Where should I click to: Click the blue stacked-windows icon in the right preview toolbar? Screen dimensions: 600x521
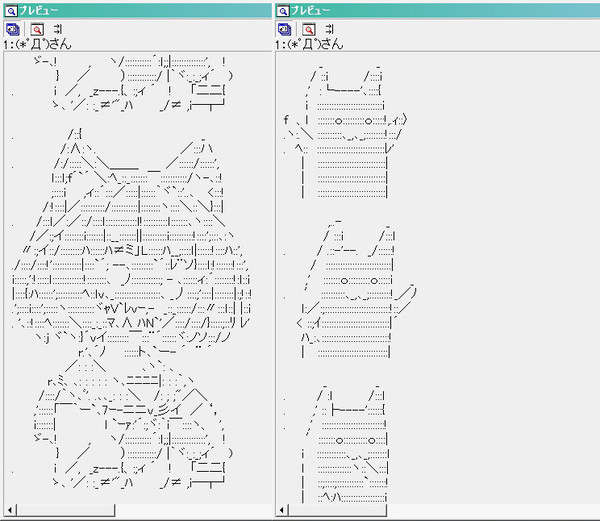pos(285,29)
